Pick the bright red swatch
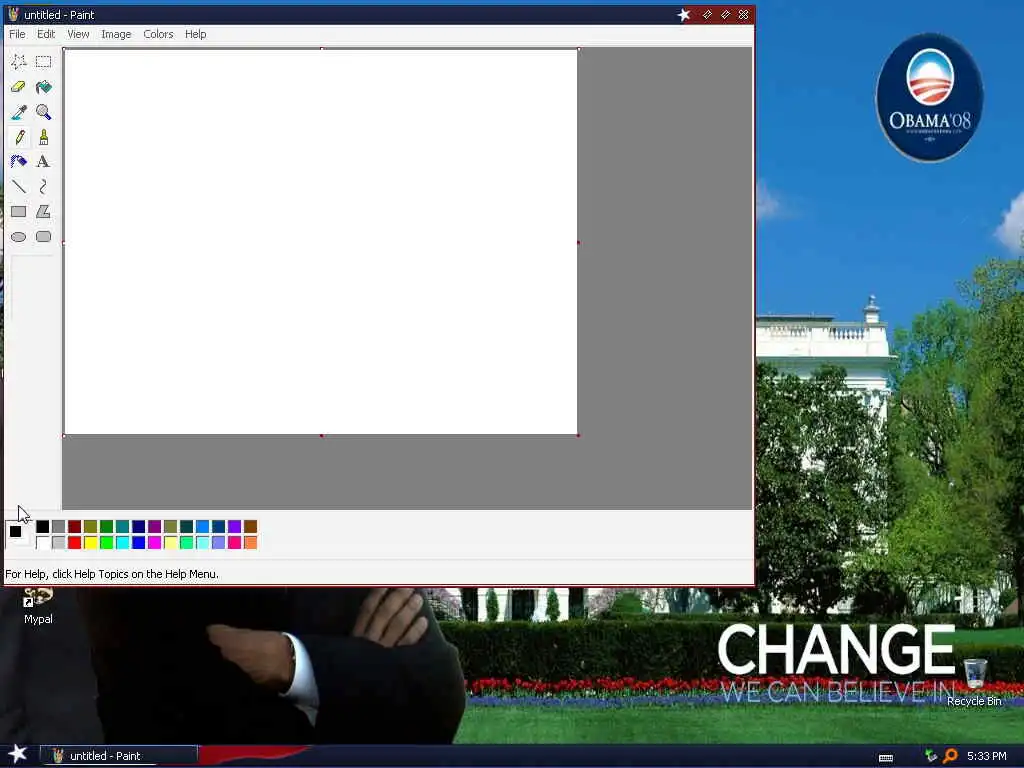Viewport: 1024px width, 768px height. pos(74,543)
